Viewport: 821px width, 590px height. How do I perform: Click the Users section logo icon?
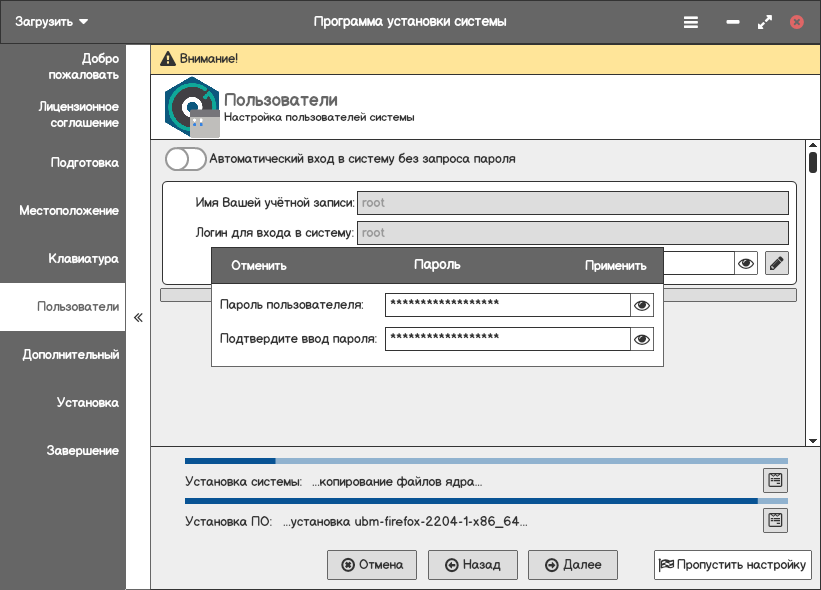point(191,106)
